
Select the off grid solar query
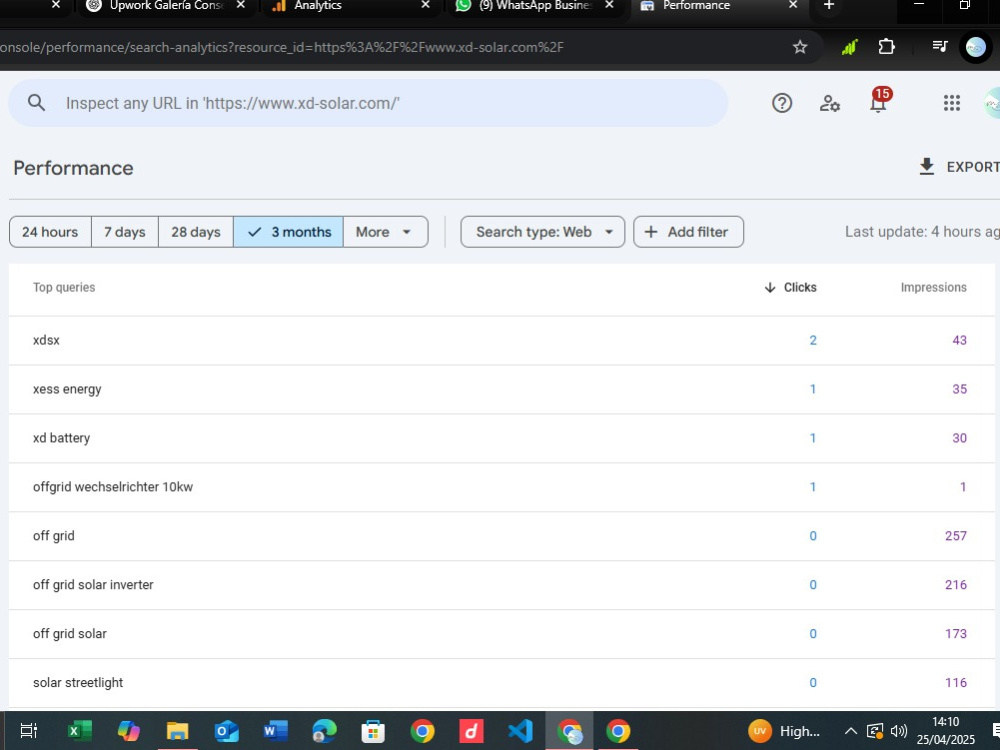[x=501, y=633]
